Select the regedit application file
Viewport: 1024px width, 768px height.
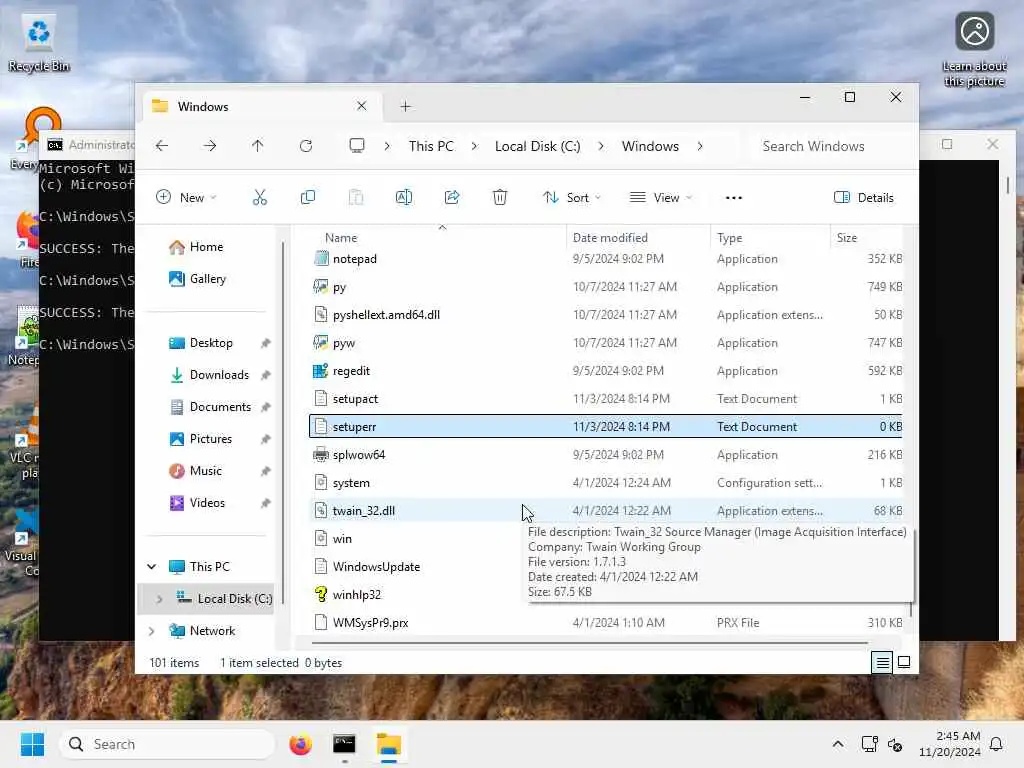point(605,371)
